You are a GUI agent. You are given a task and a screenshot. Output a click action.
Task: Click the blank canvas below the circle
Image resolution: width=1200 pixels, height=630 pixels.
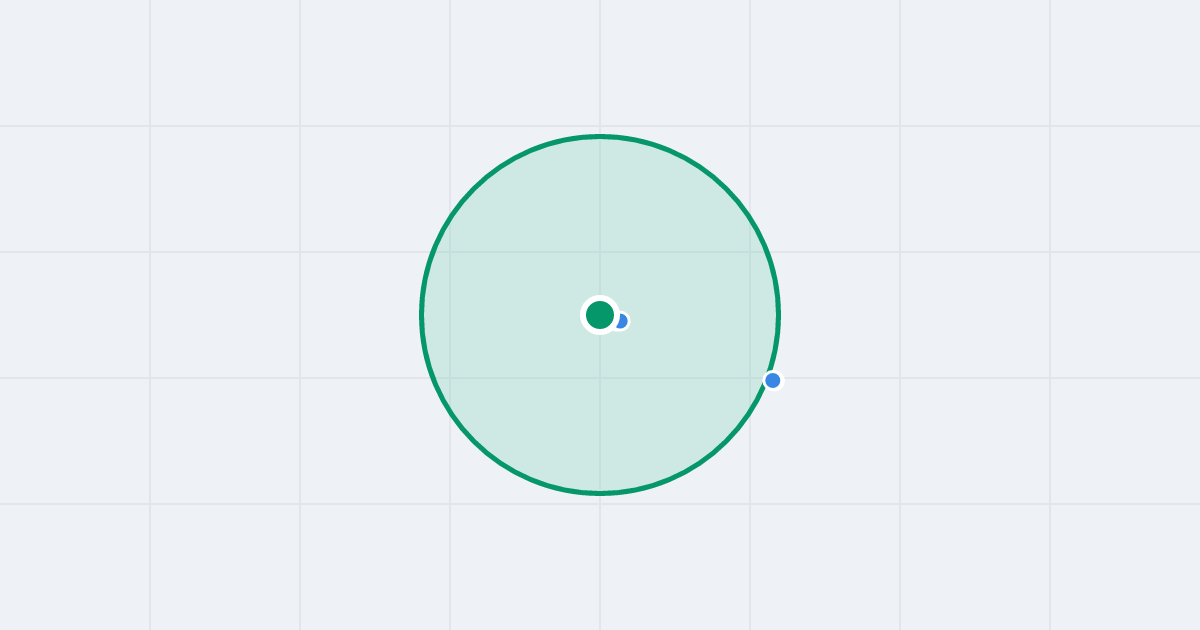(600, 567)
